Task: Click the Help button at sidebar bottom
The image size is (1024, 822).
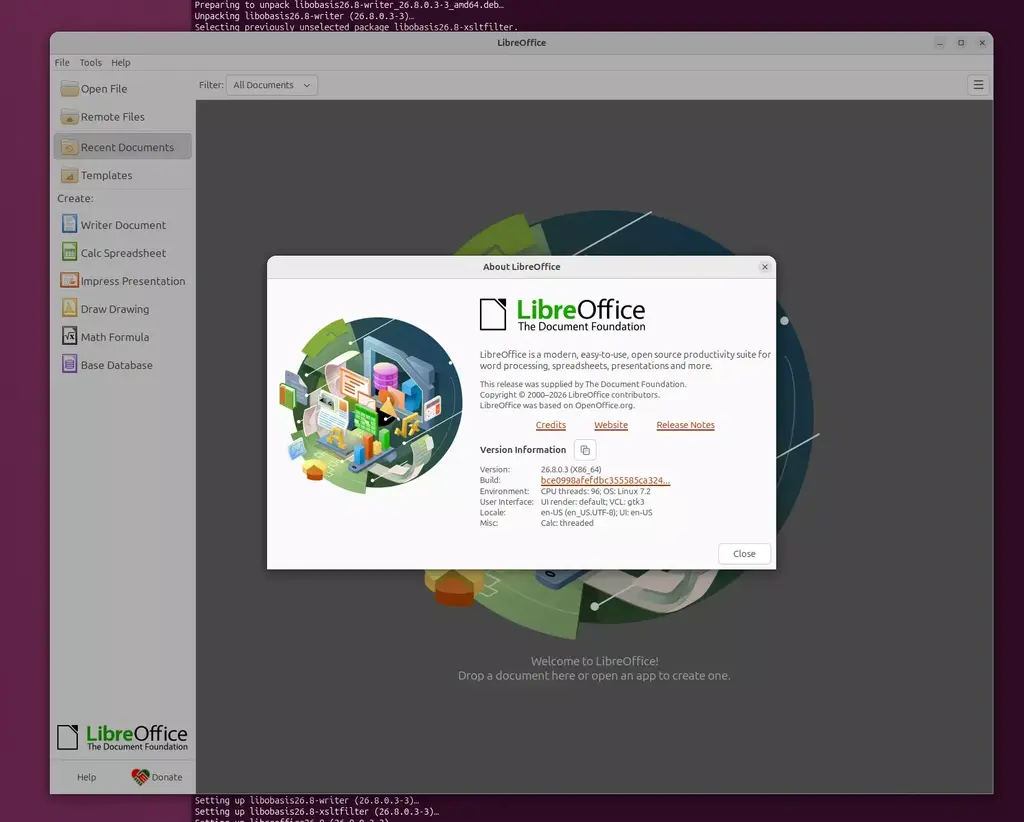Action: 86,777
